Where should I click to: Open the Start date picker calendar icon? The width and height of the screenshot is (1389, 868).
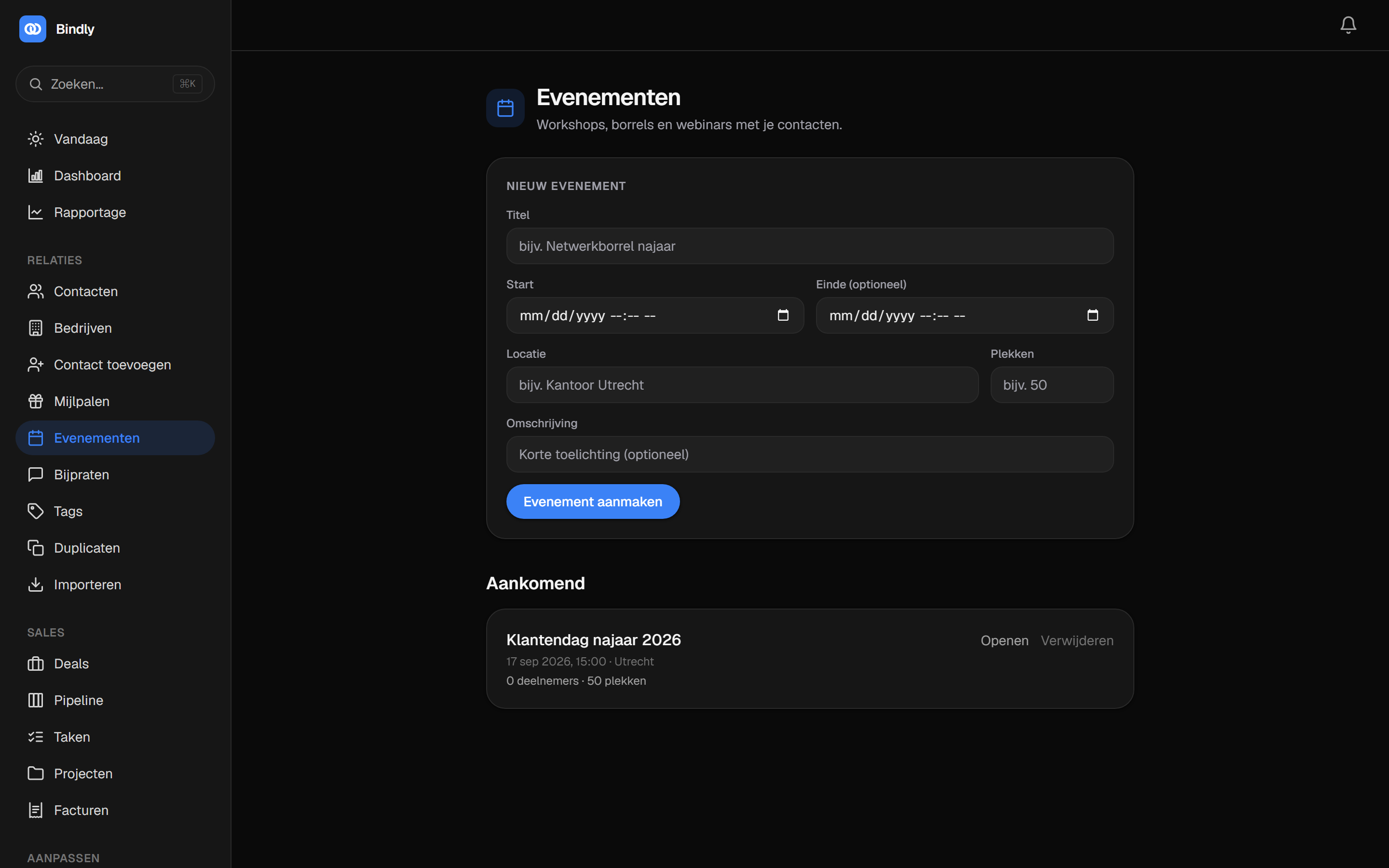pos(783,315)
